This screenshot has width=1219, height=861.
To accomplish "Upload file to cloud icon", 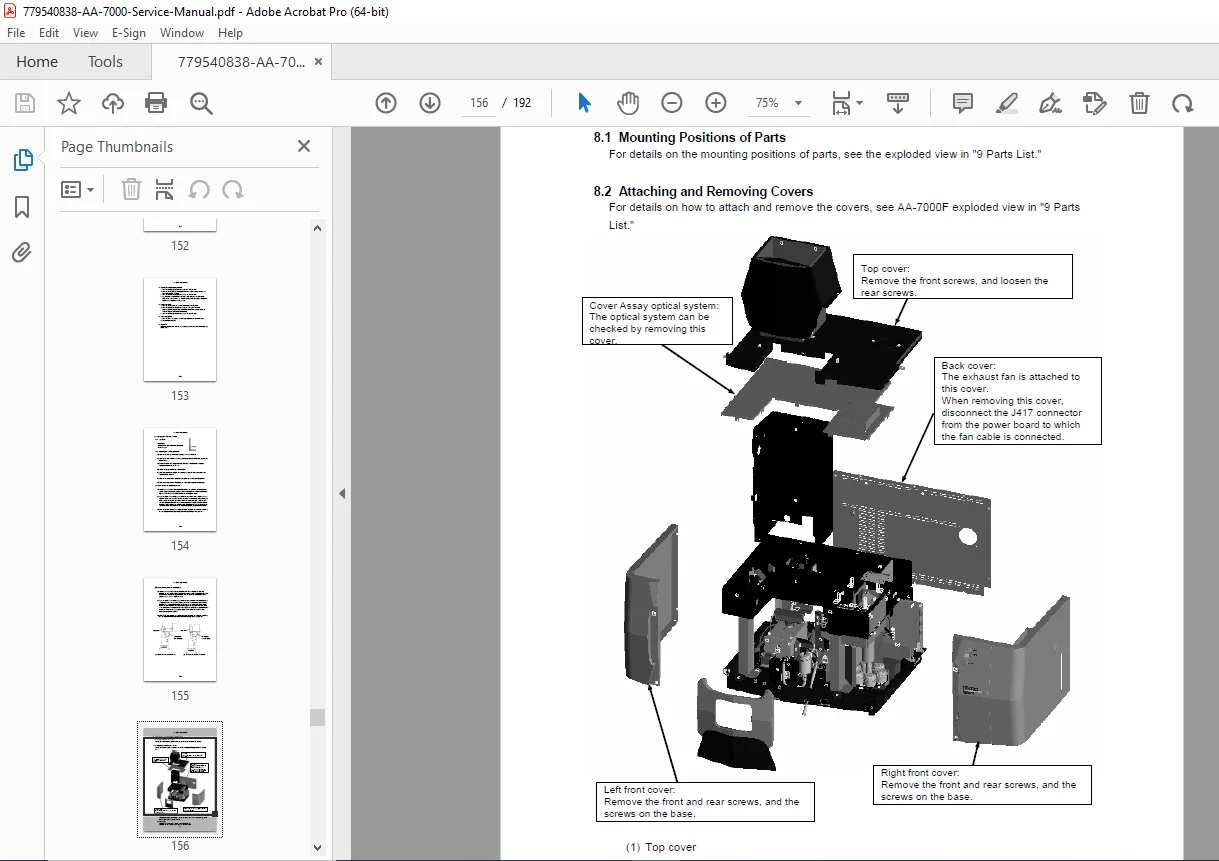I will (x=113, y=103).
